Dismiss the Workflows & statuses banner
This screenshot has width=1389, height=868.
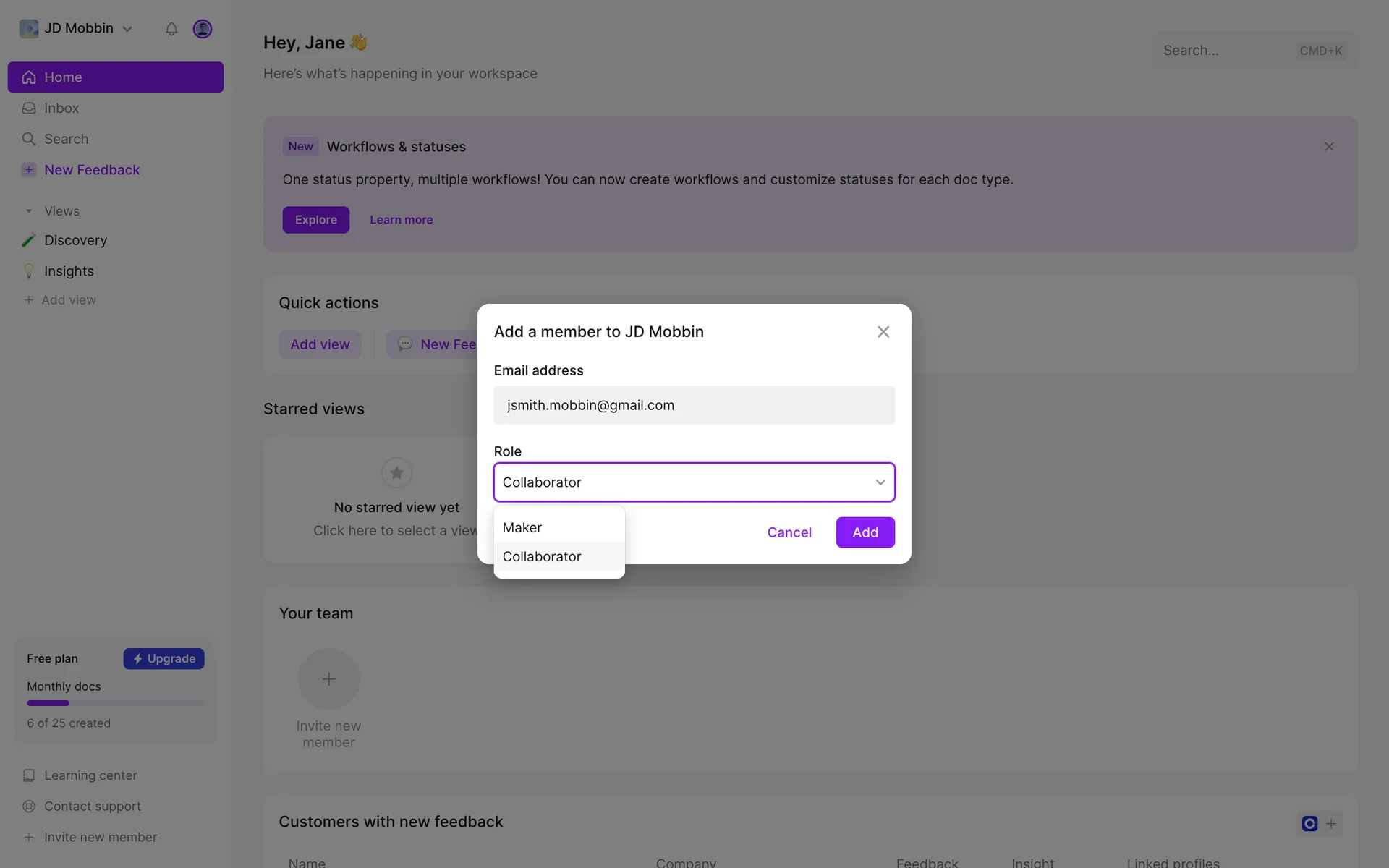coord(1329,147)
